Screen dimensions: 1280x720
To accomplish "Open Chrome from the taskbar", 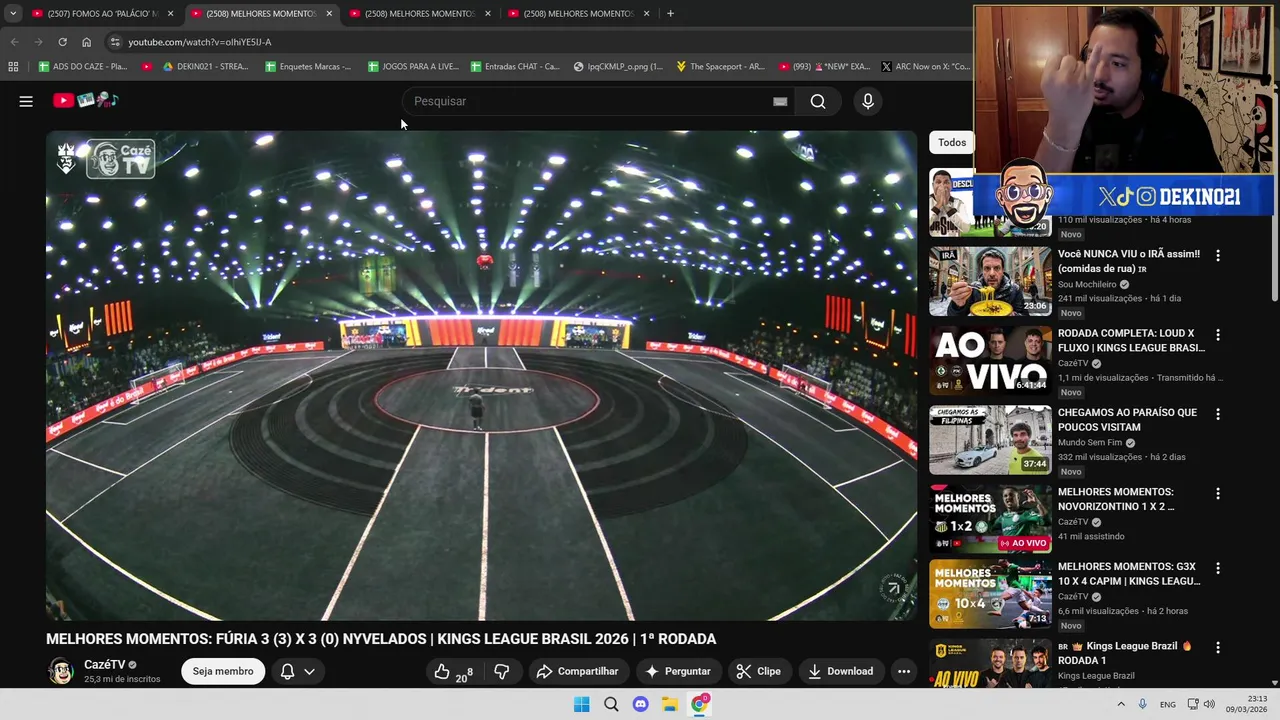I will (x=700, y=704).
